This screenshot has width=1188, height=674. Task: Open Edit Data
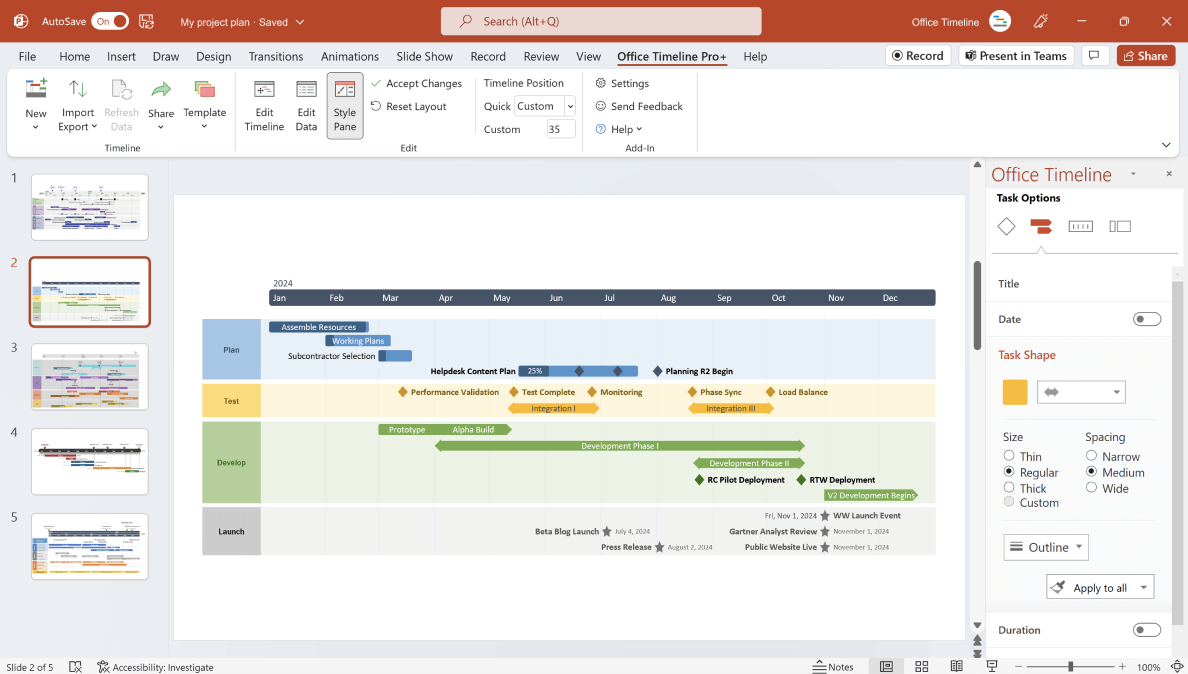pyautogui.click(x=305, y=105)
